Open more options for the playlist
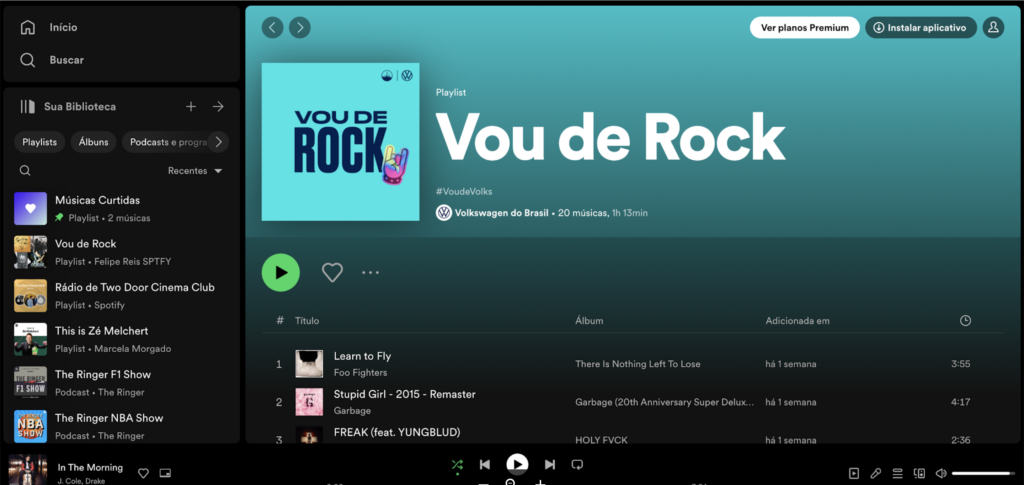This screenshot has height=485, width=1024. pos(371,272)
